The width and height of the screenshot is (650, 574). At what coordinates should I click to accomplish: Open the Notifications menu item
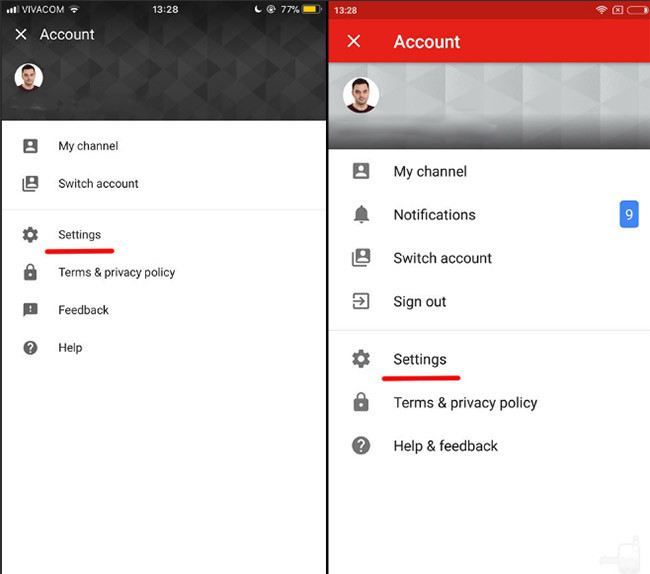pyautogui.click(x=434, y=215)
